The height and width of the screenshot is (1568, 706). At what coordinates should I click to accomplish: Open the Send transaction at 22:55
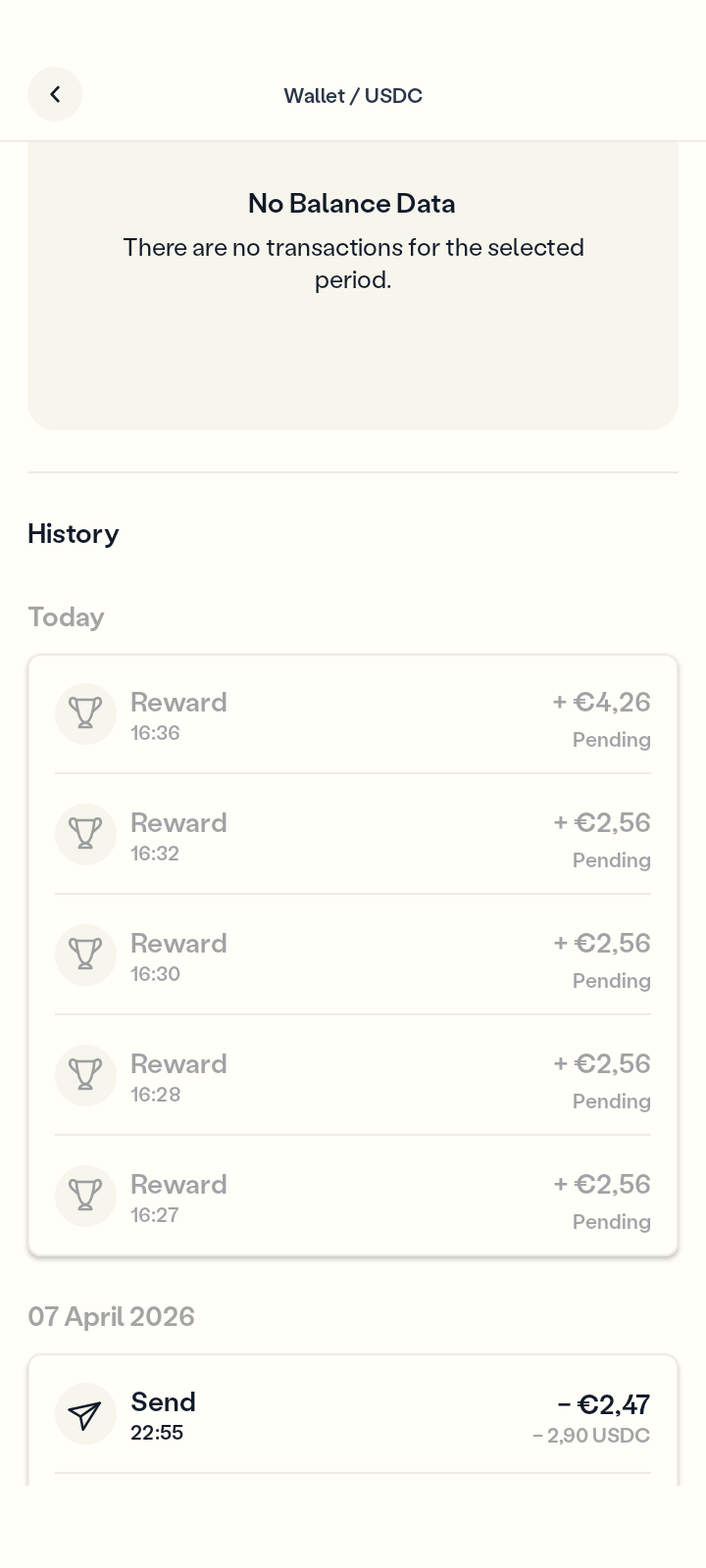click(x=353, y=1415)
